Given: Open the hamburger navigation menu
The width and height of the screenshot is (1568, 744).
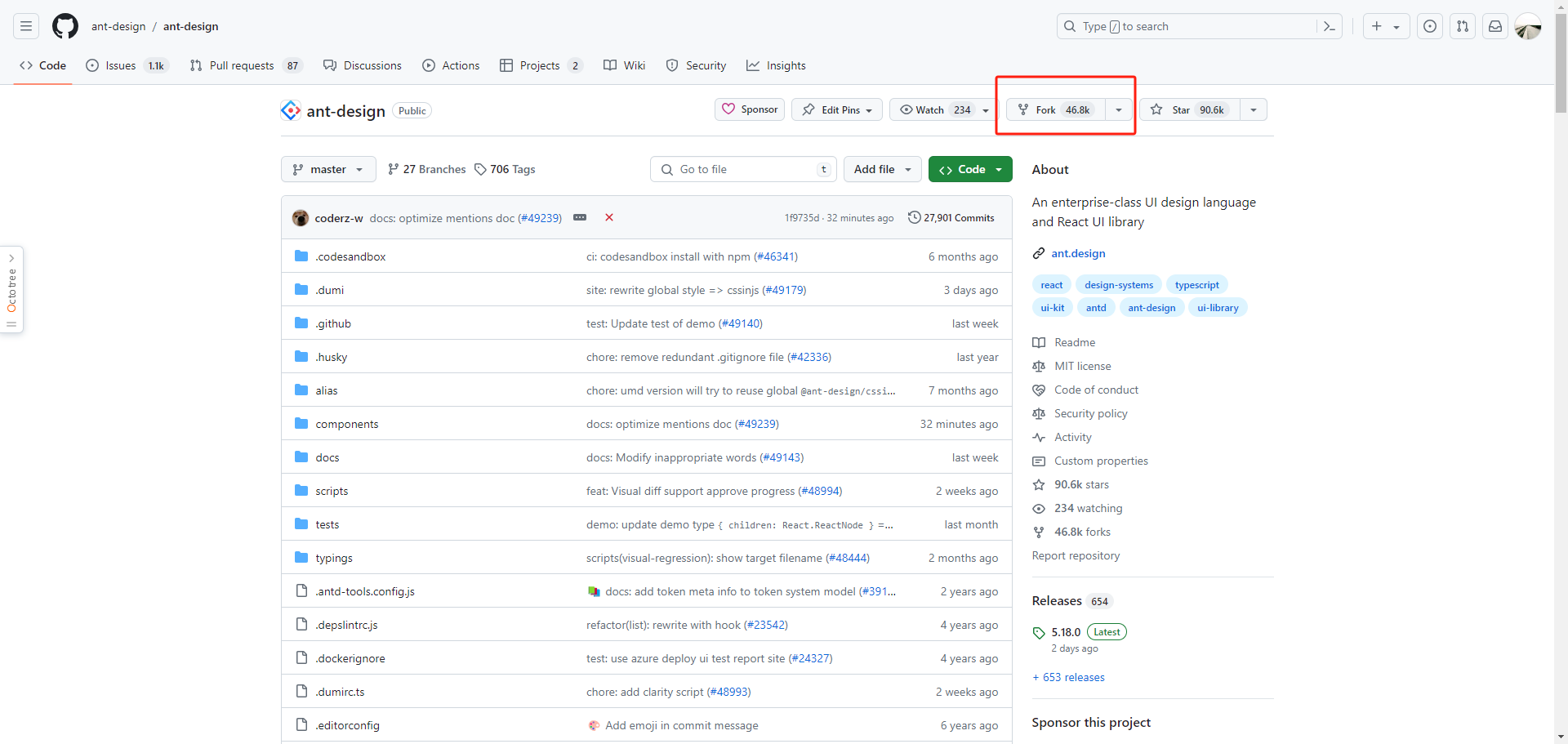Looking at the screenshot, I should 26,26.
